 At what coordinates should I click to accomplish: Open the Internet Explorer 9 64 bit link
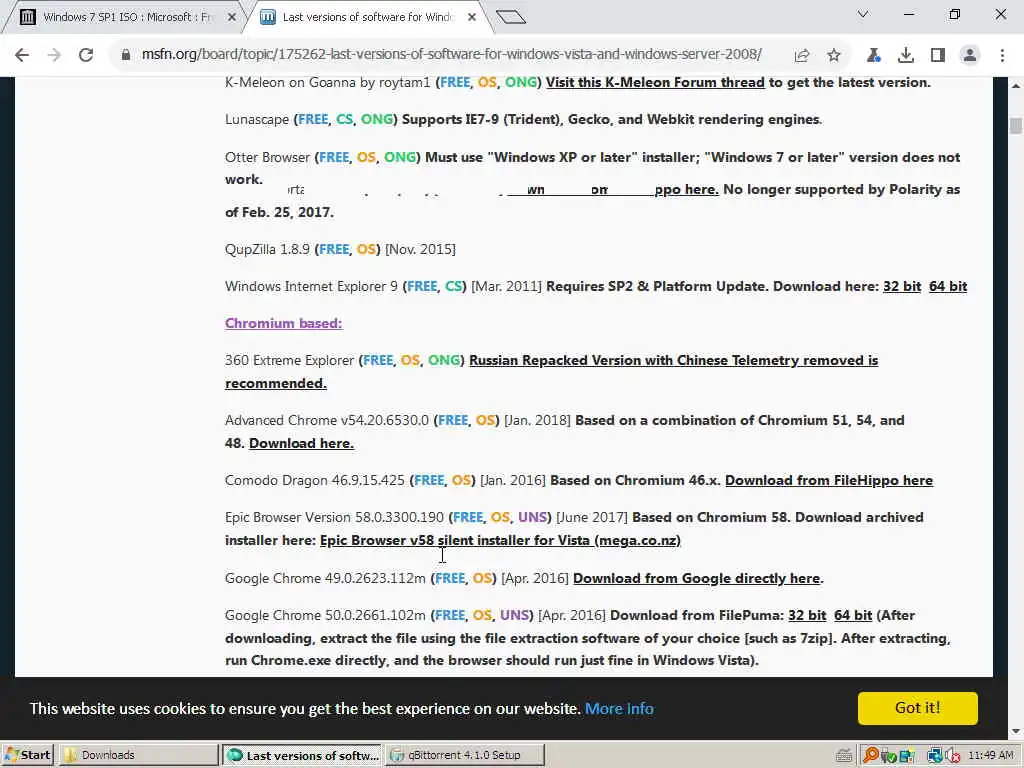point(948,286)
